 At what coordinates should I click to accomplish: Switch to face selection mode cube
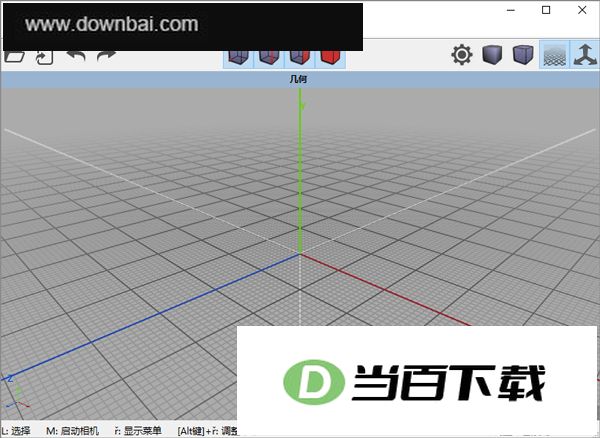click(x=300, y=58)
